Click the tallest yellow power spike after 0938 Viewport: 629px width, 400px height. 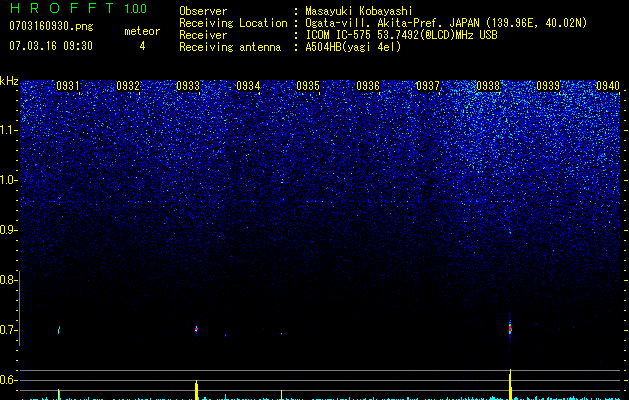coord(510,384)
